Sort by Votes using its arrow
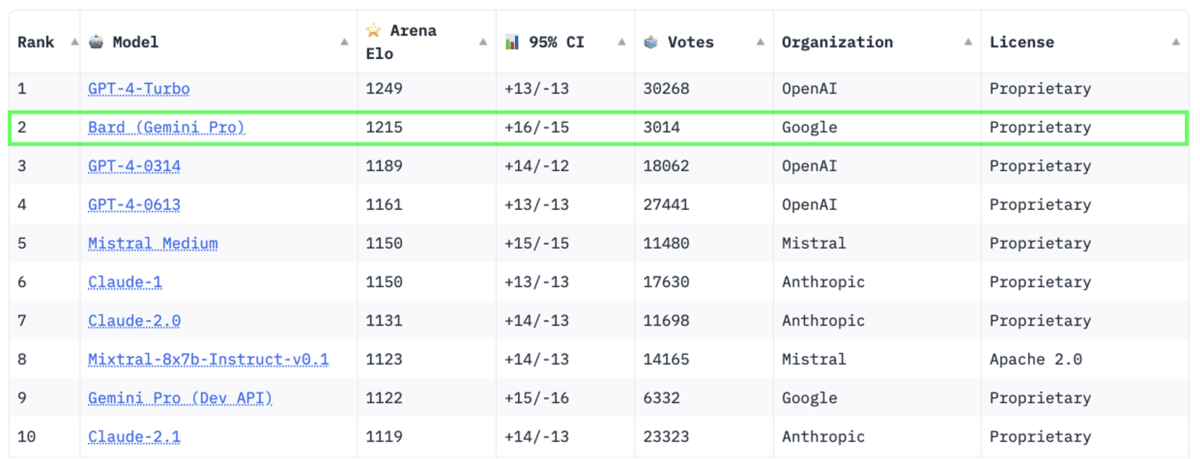The width and height of the screenshot is (1200, 459). [761, 42]
